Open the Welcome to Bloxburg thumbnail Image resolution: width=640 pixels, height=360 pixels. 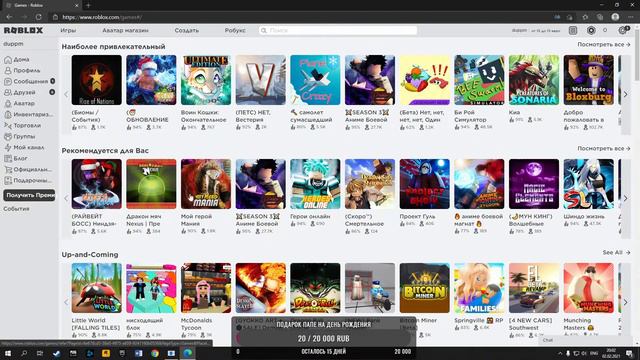pos(589,80)
